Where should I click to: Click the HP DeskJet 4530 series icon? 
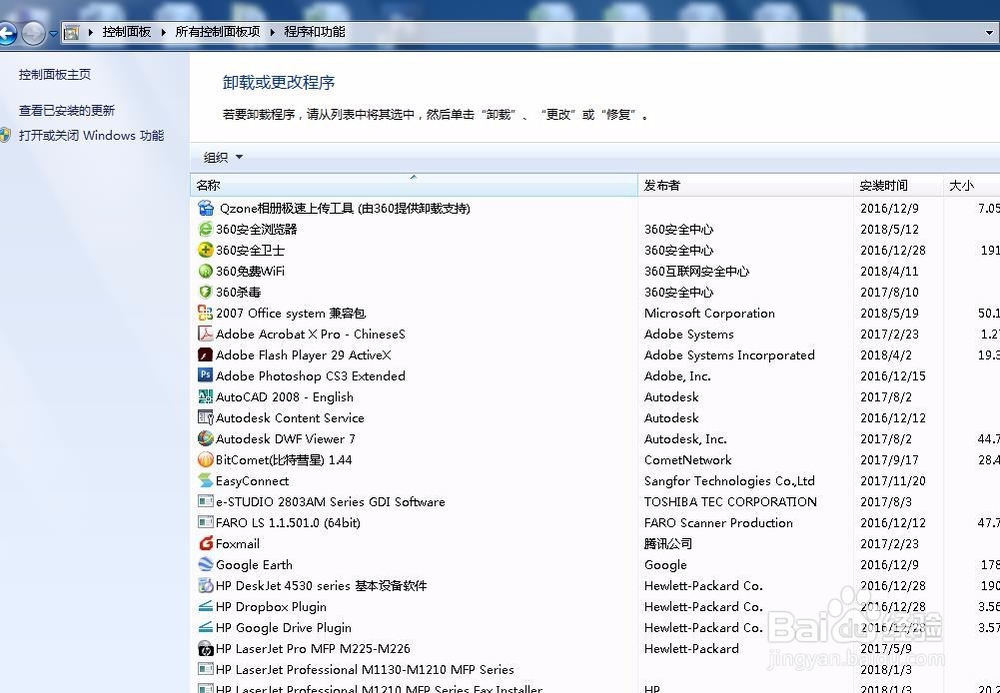[205, 585]
